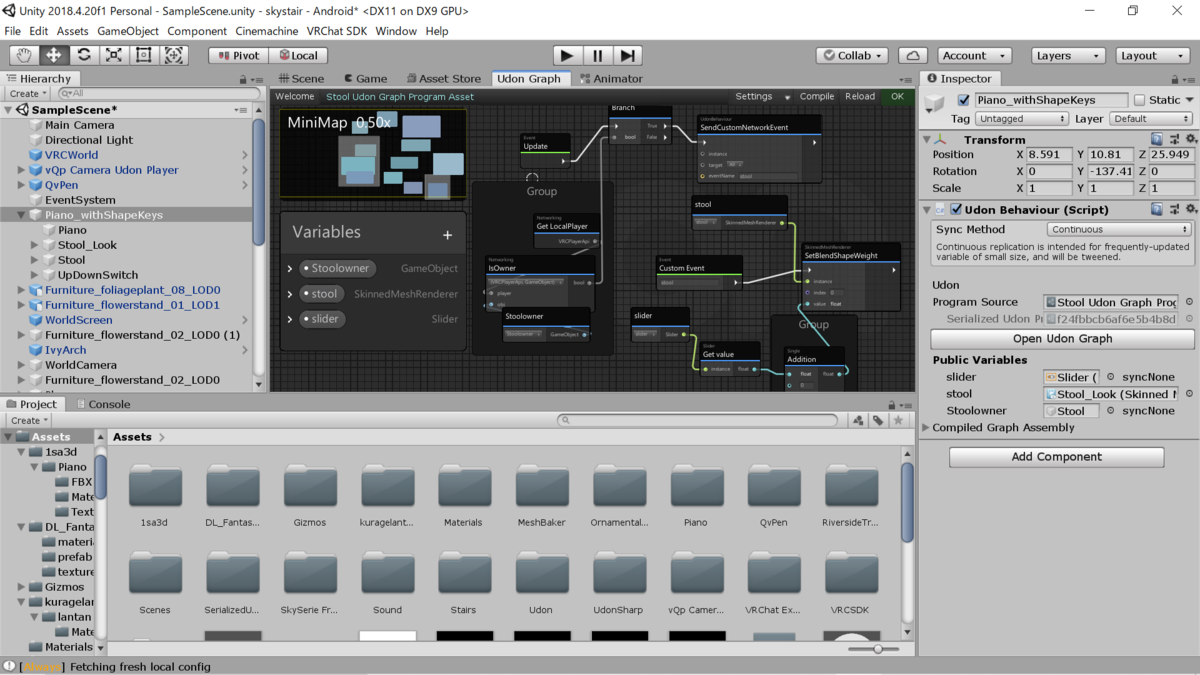Click the Play button

pyautogui.click(x=567, y=56)
